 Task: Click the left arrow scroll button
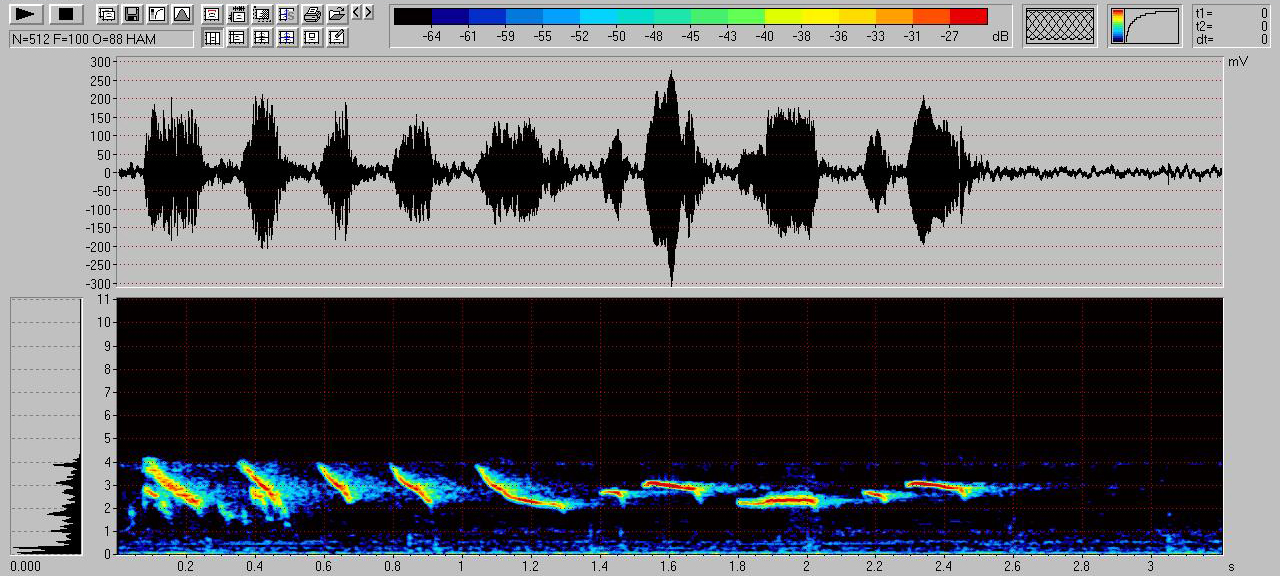click(x=357, y=13)
